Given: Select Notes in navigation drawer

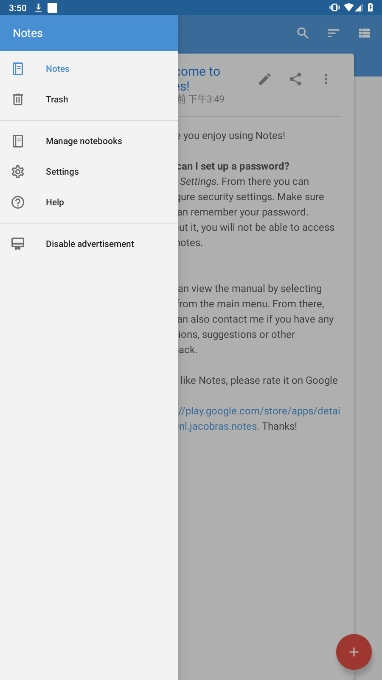Looking at the screenshot, I should tap(89, 69).
